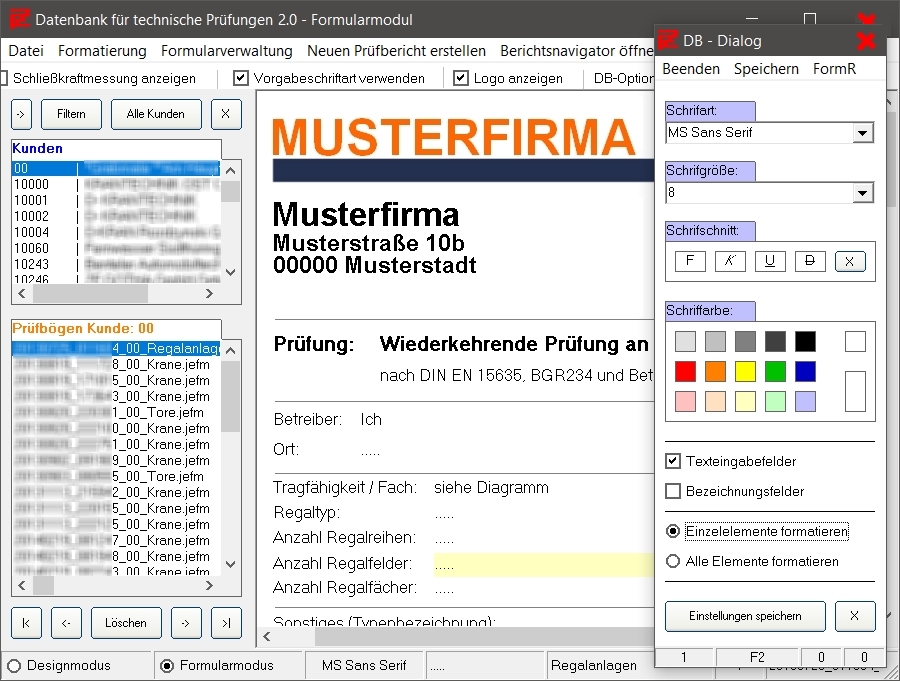900x681 pixels.
Task: Clear font style with X in Schriftschnitt
Action: pyautogui.click(x=850, y=261)
